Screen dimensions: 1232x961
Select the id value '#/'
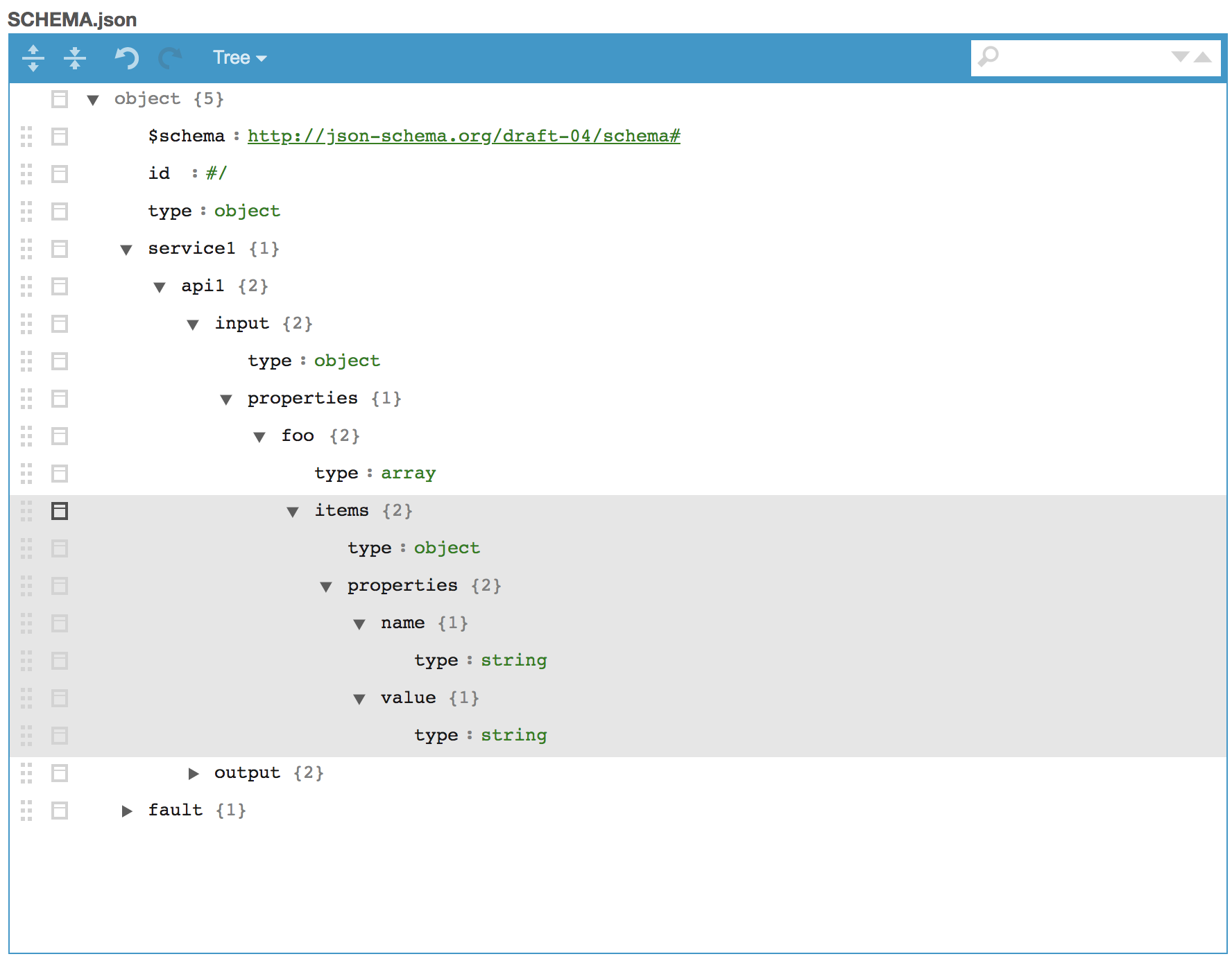coord(216,173)
